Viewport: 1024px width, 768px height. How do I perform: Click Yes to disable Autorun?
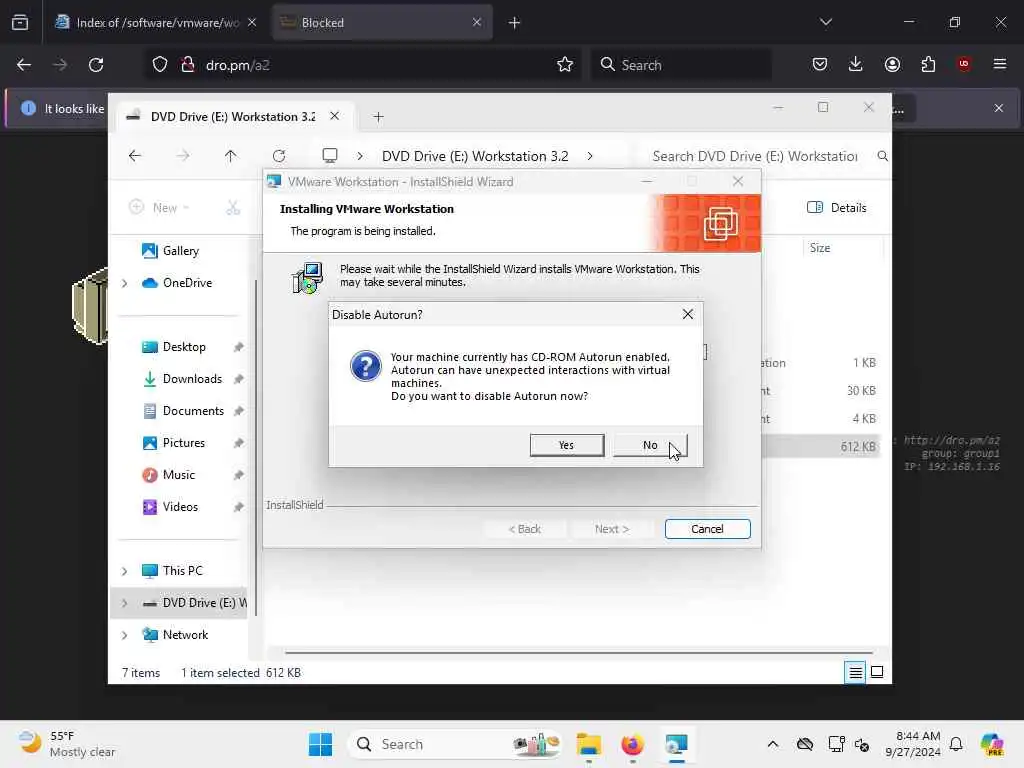pyautogui.click(x=566, y=445)
